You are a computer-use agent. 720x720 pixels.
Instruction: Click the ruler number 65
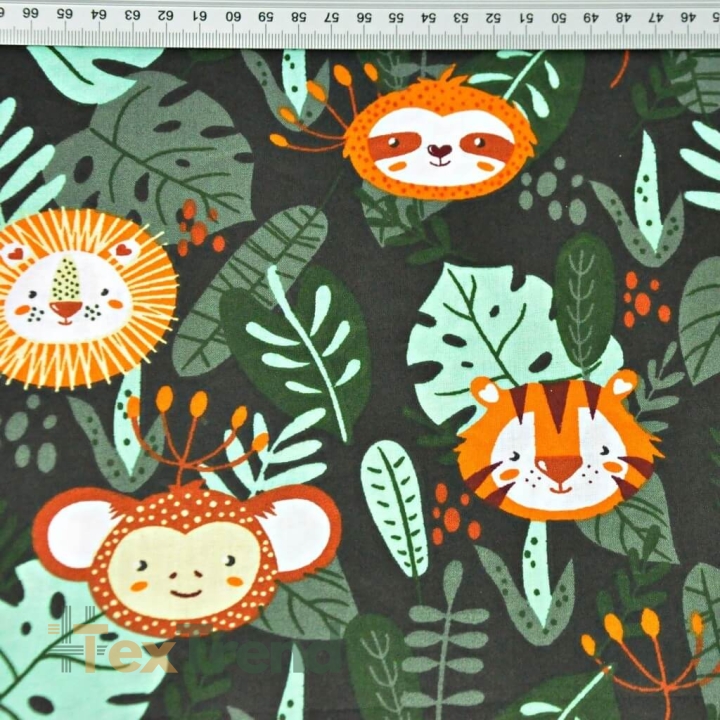click(x=65, y=14)
